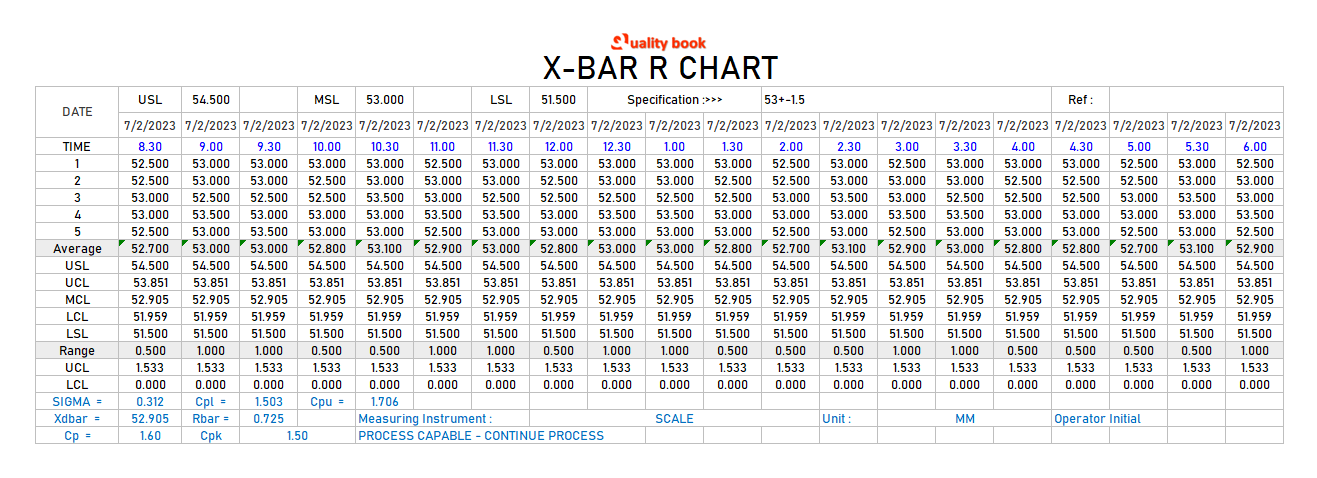The height and width of the screenshot is (478, 1317).
Task: Click the 2.00 time cell
Action: [791, 146]
